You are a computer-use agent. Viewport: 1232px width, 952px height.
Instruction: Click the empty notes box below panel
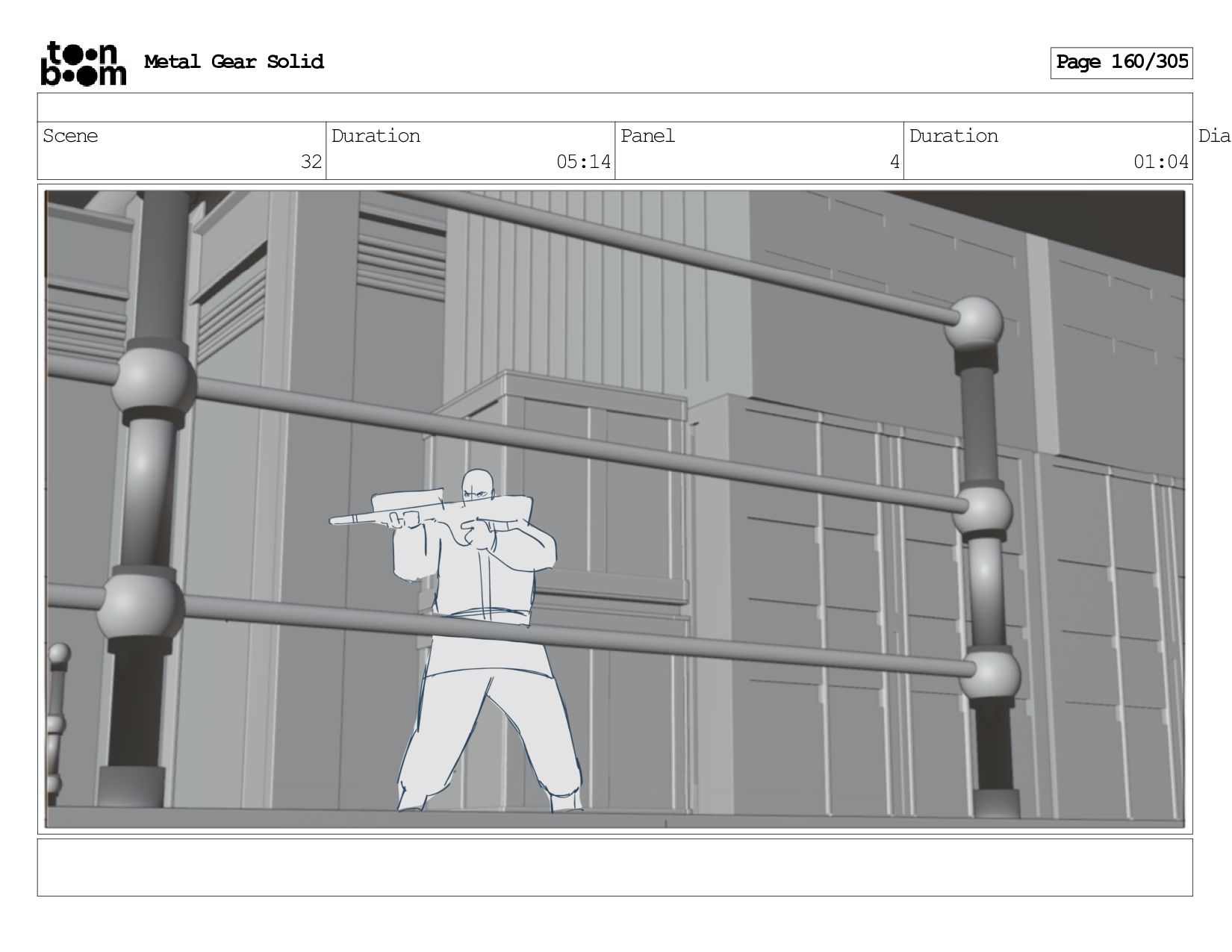pyautogui.click(x=615, y=868)
